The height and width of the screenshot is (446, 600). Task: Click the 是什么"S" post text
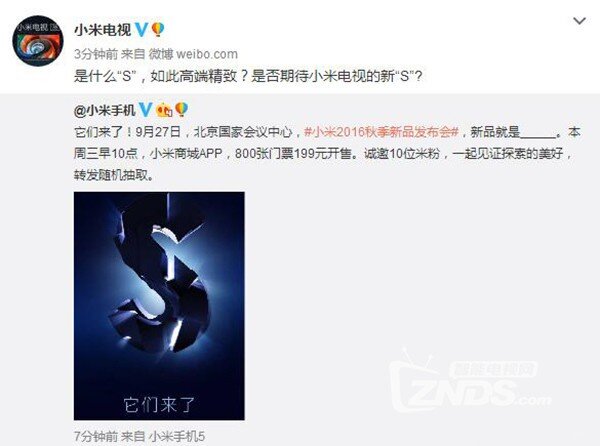click(248, 76)
